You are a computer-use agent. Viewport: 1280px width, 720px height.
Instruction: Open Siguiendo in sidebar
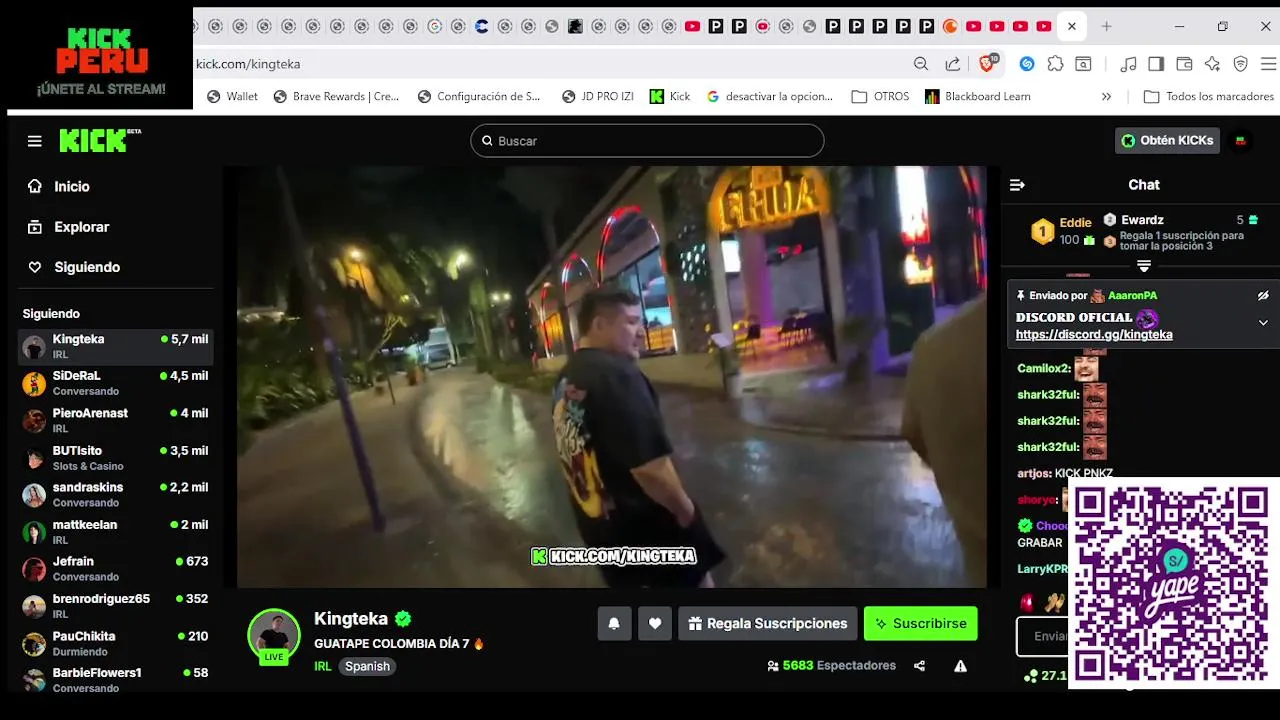point(87,267)
